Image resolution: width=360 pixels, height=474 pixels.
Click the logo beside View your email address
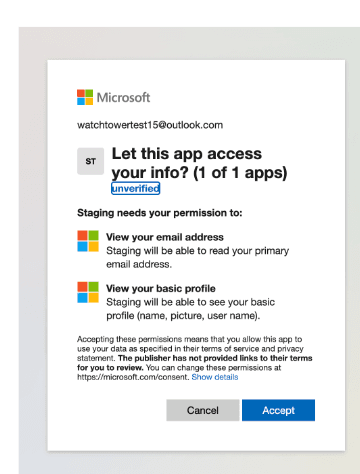coord(88,241)
